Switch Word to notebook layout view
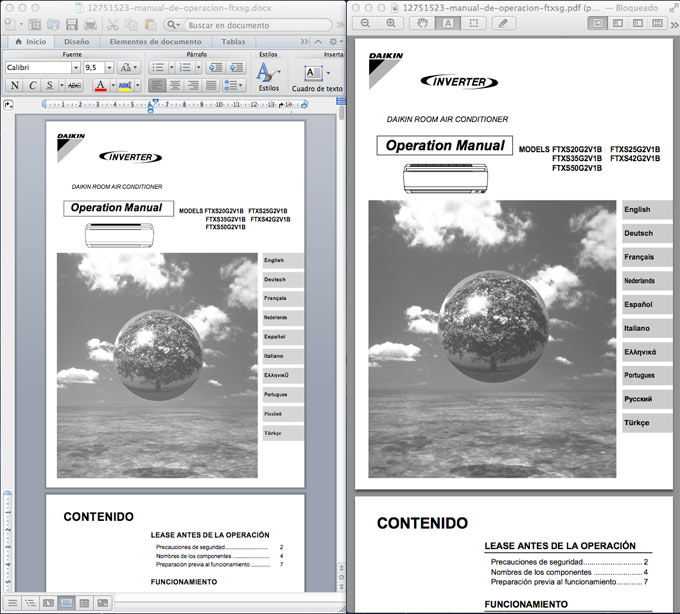Image resolution: width=680 pixels, height=614 pixels. (x=85, y=603)
